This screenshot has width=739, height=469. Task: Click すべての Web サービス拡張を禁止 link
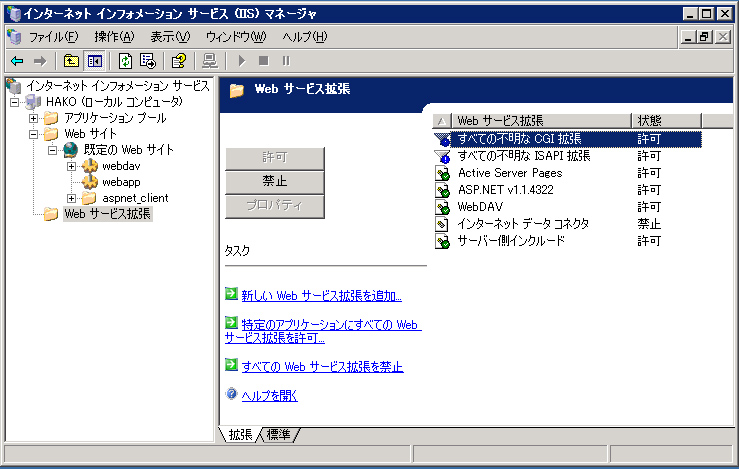point(322,367)
